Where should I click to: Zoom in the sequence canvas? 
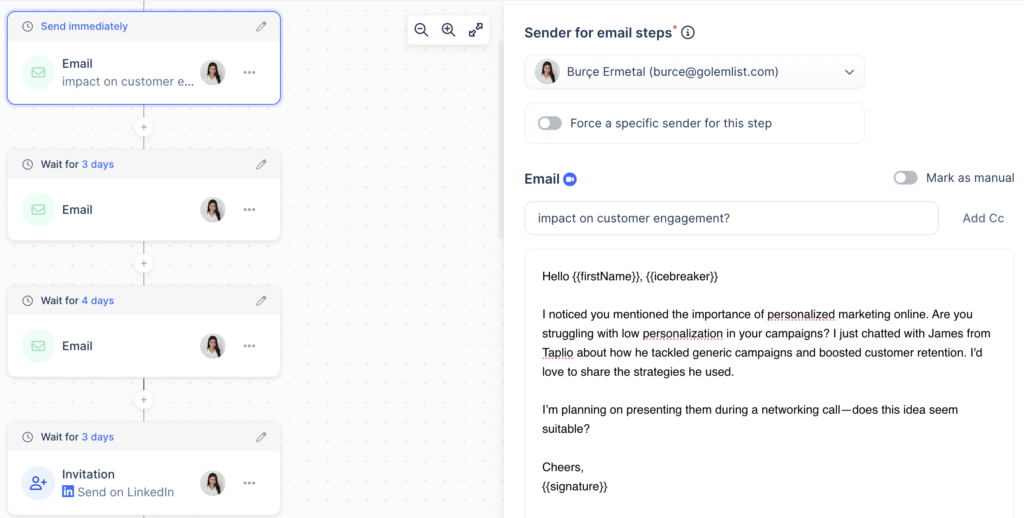click(x=448, y=30)
